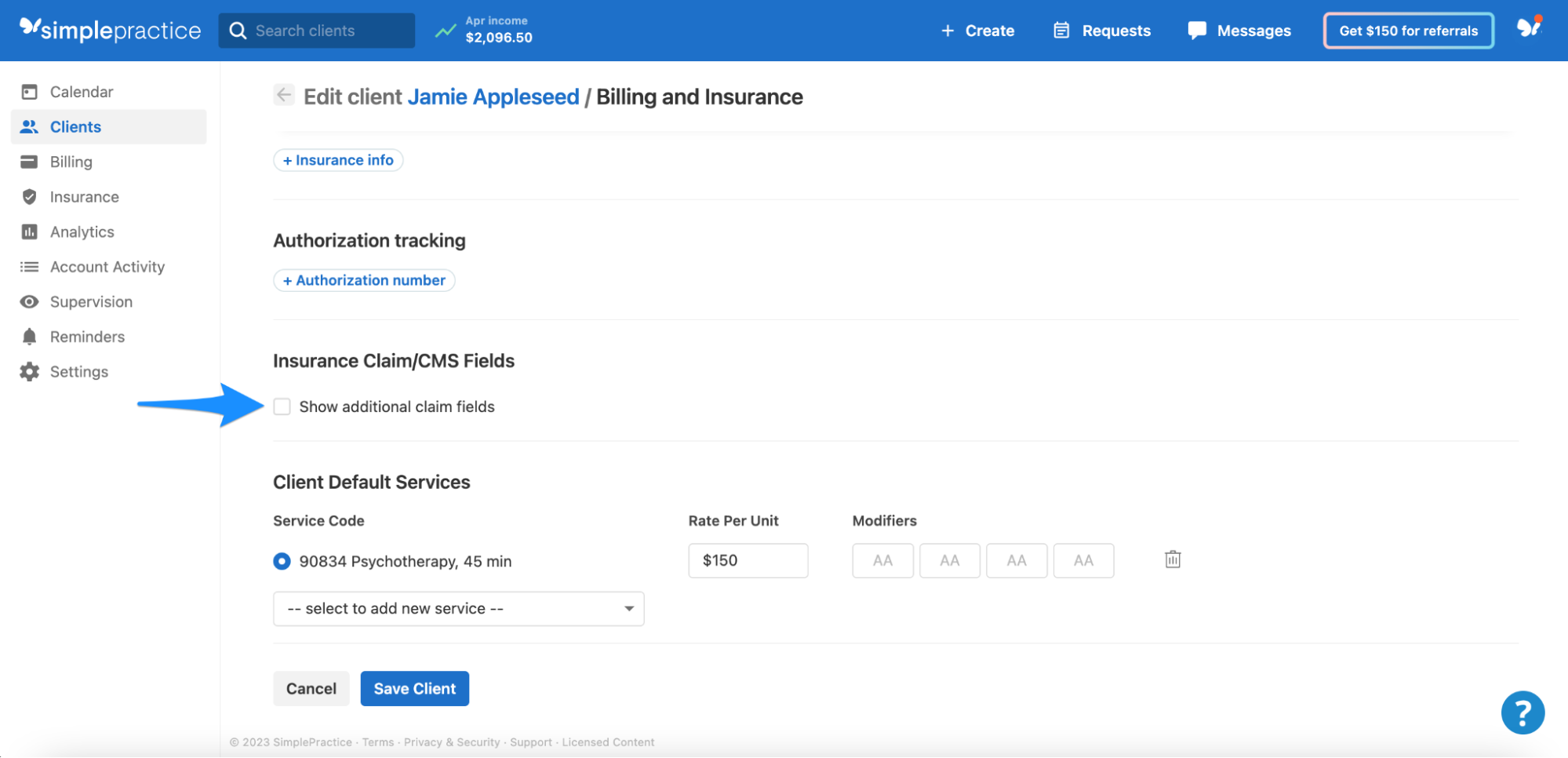Expand the select to add new service dropdown

(458, 608)
